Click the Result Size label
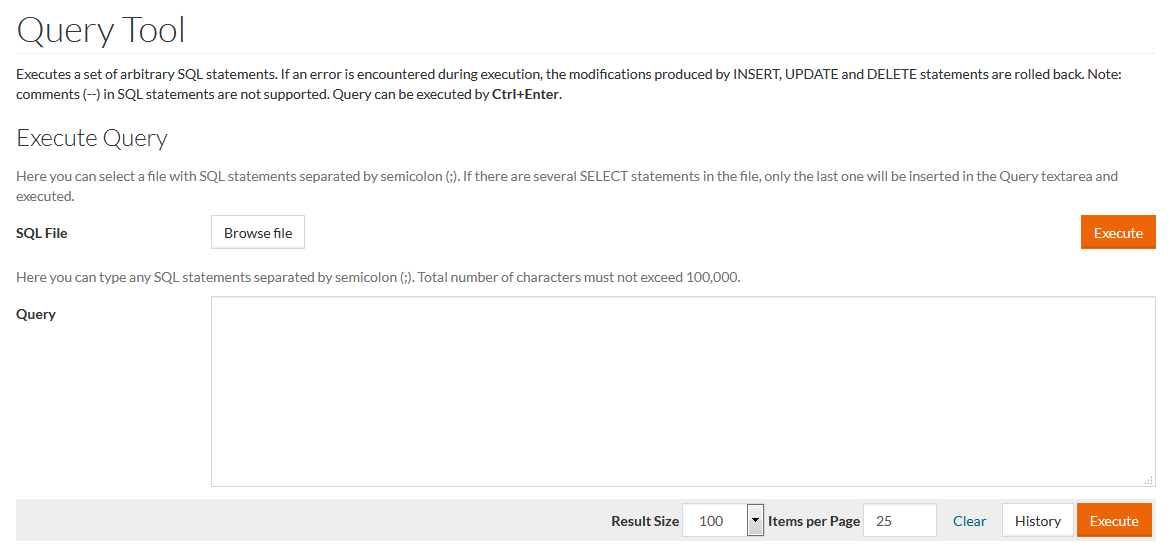 (645, 521)
